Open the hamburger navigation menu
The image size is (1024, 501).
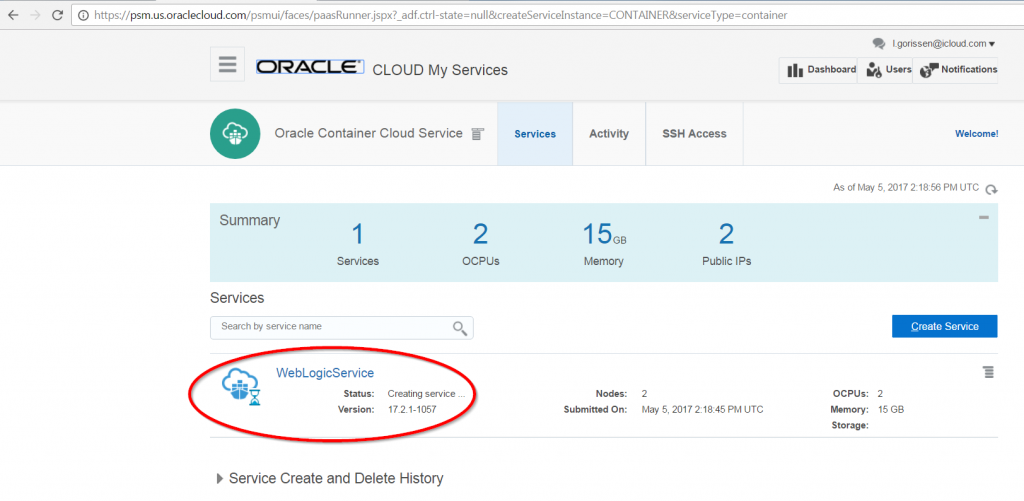(227, 65)
